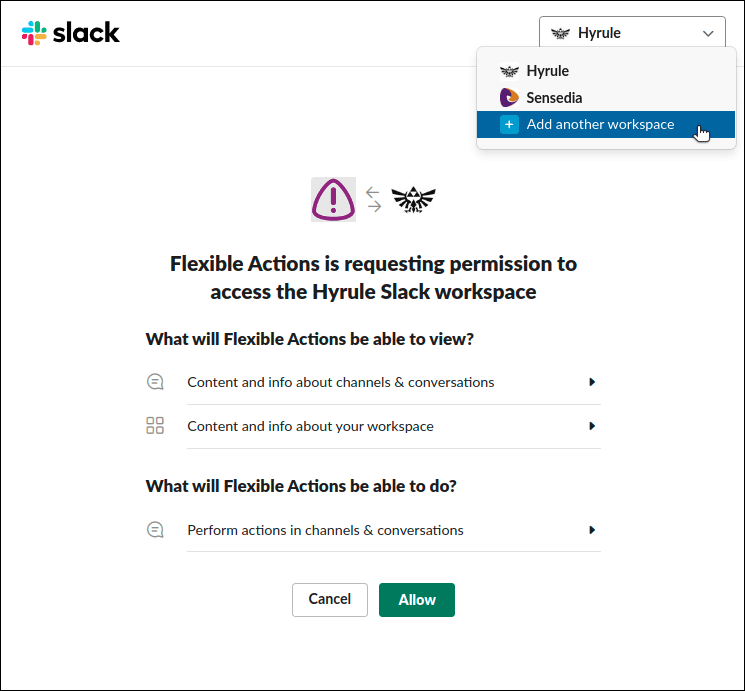The height and width of the screenshot is (691, 745).
Task: Click the Slack logo
Action: (x=70, y=33)
